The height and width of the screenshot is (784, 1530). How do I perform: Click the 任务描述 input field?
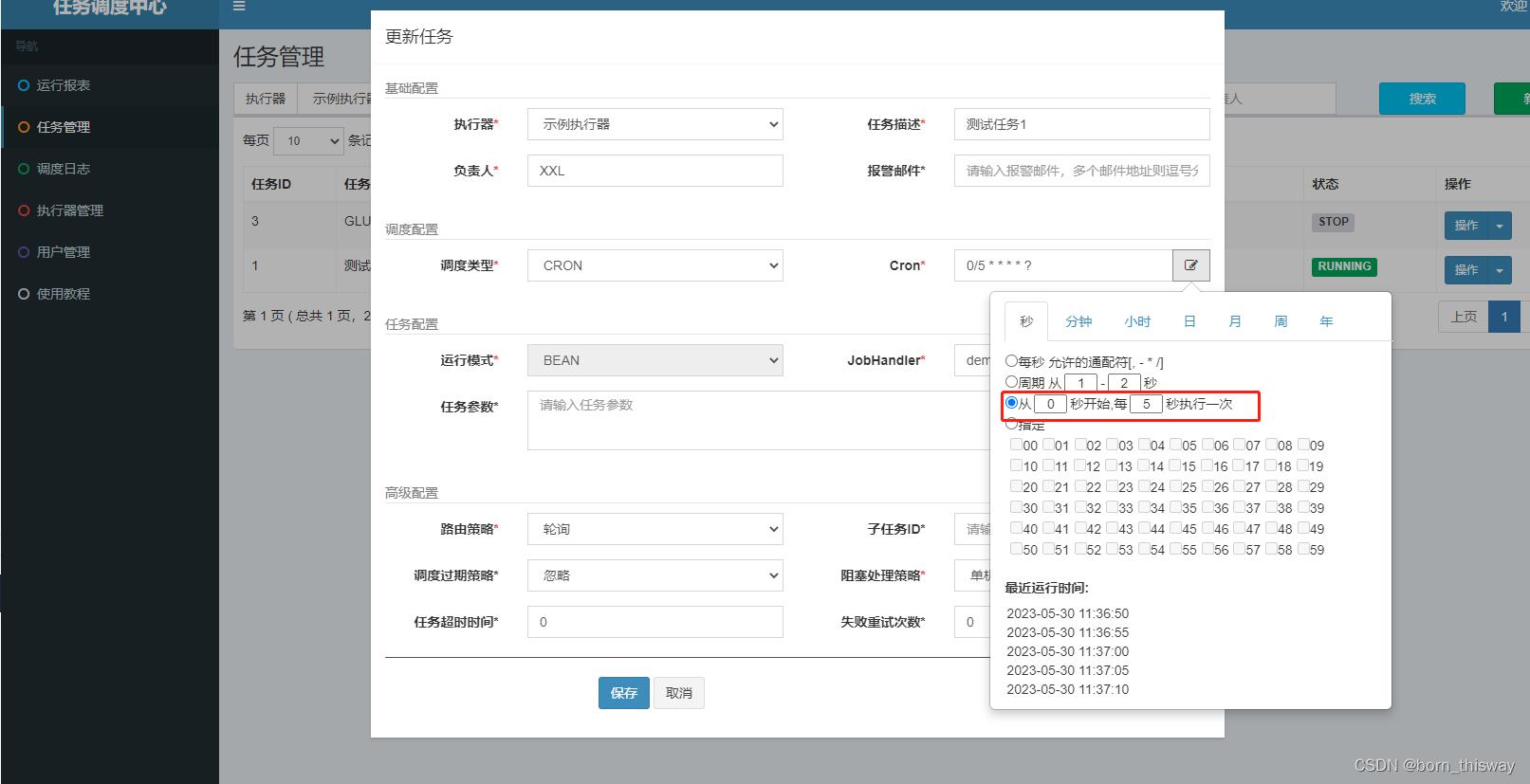(1082, 124)
